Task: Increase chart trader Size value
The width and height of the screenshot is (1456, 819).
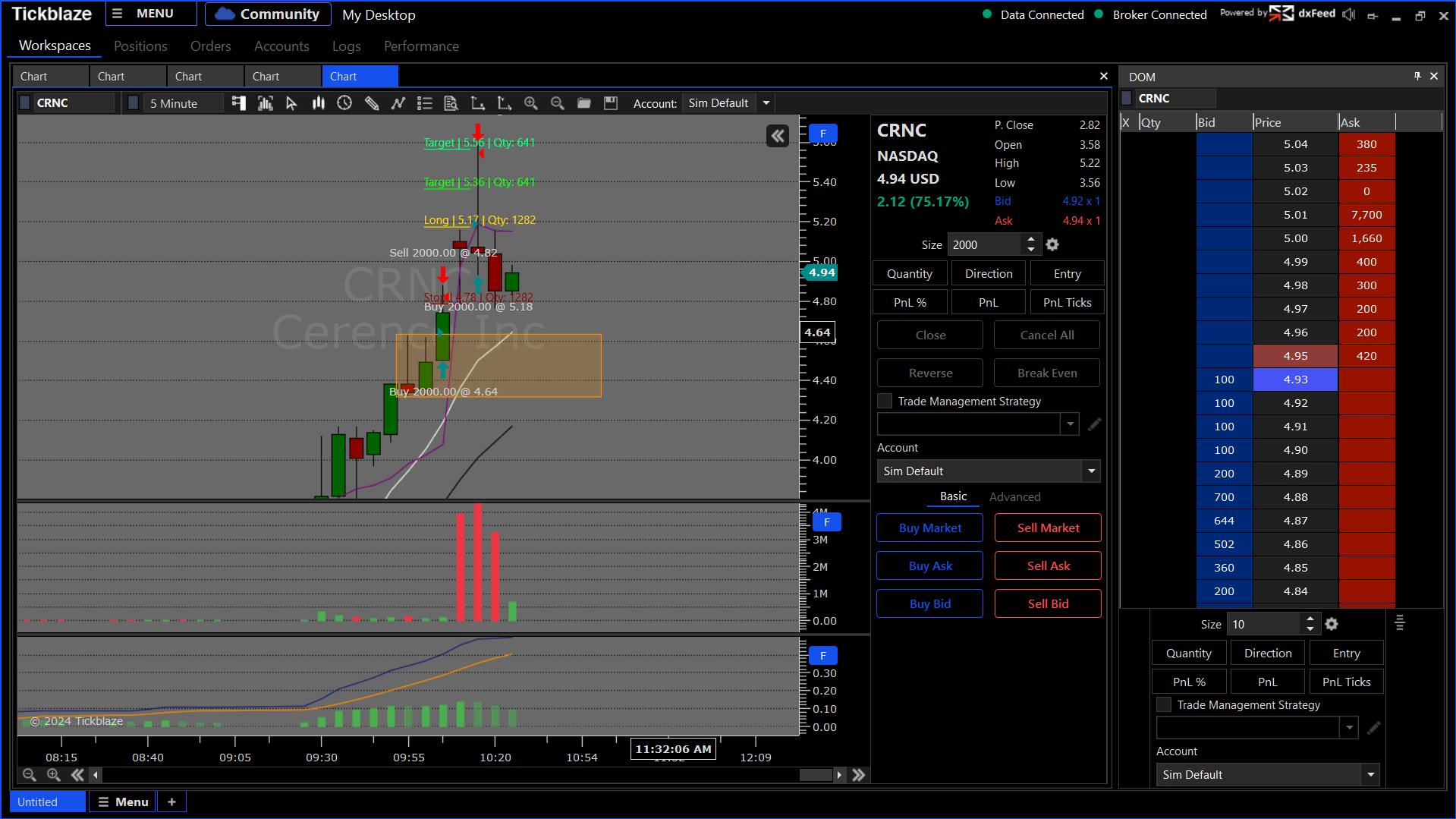Action: click(x=1030, y=239)
